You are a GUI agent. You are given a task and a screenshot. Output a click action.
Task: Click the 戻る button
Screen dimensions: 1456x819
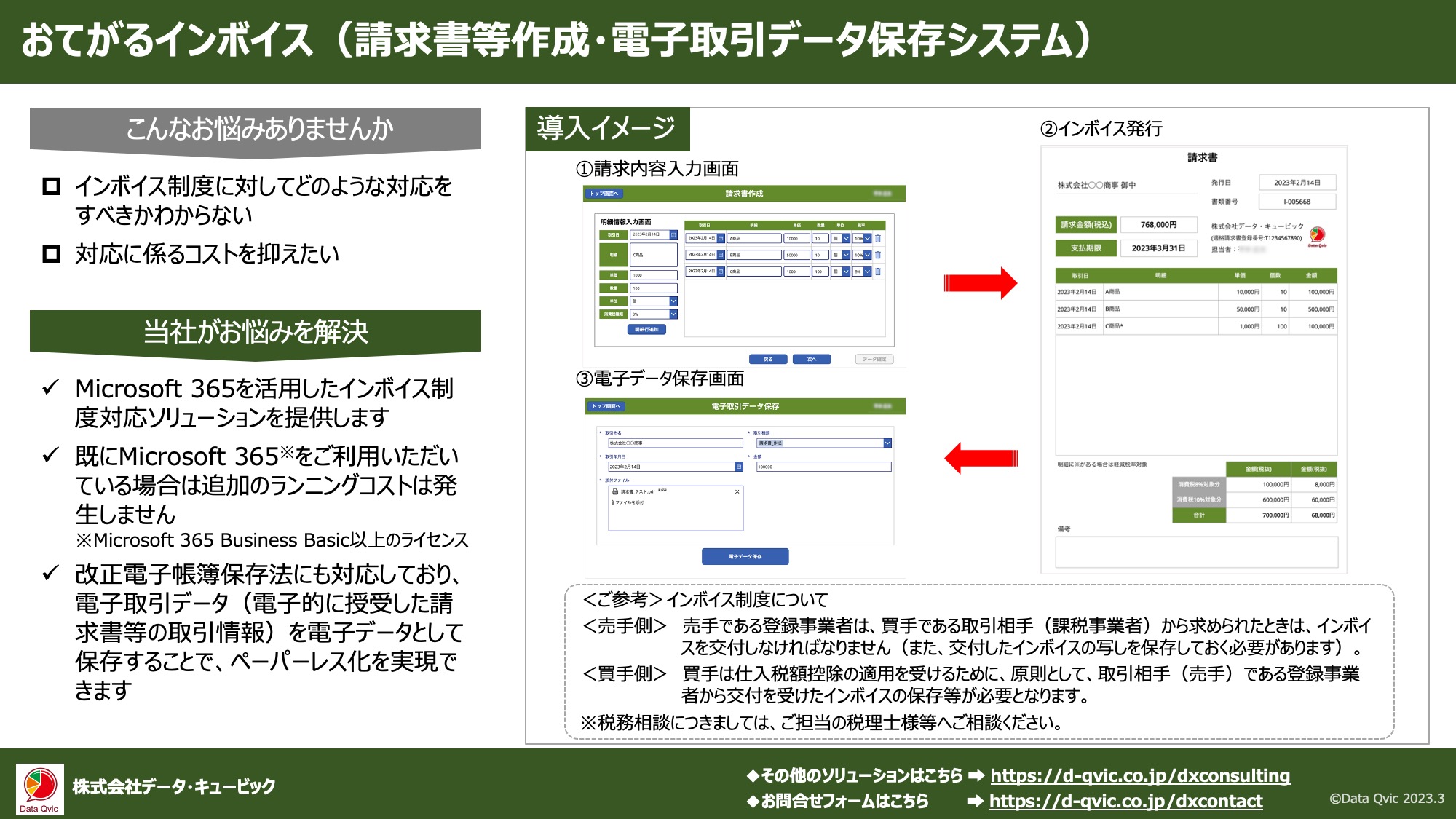click(x=768, y=359)
